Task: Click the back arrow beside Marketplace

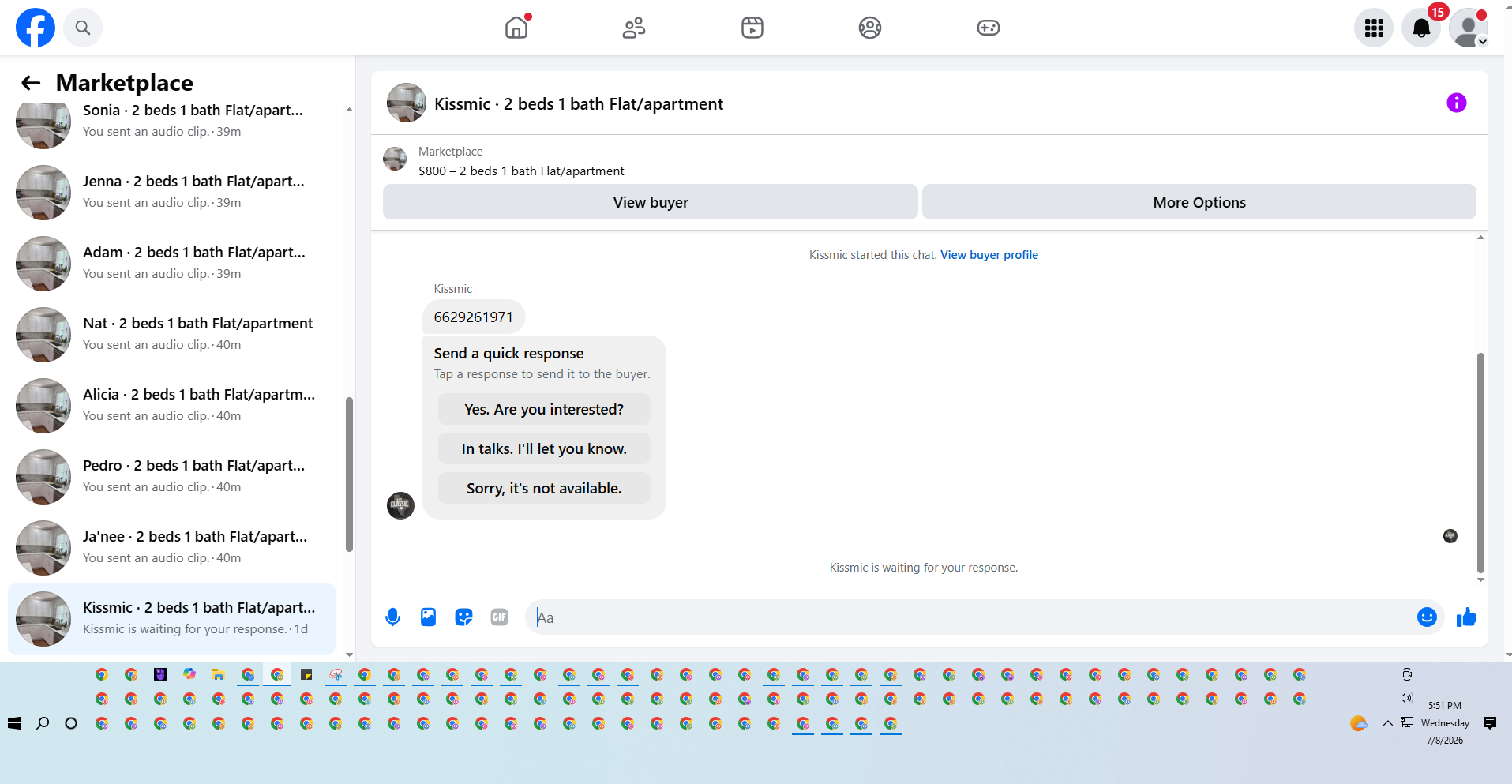Action: 31,83
